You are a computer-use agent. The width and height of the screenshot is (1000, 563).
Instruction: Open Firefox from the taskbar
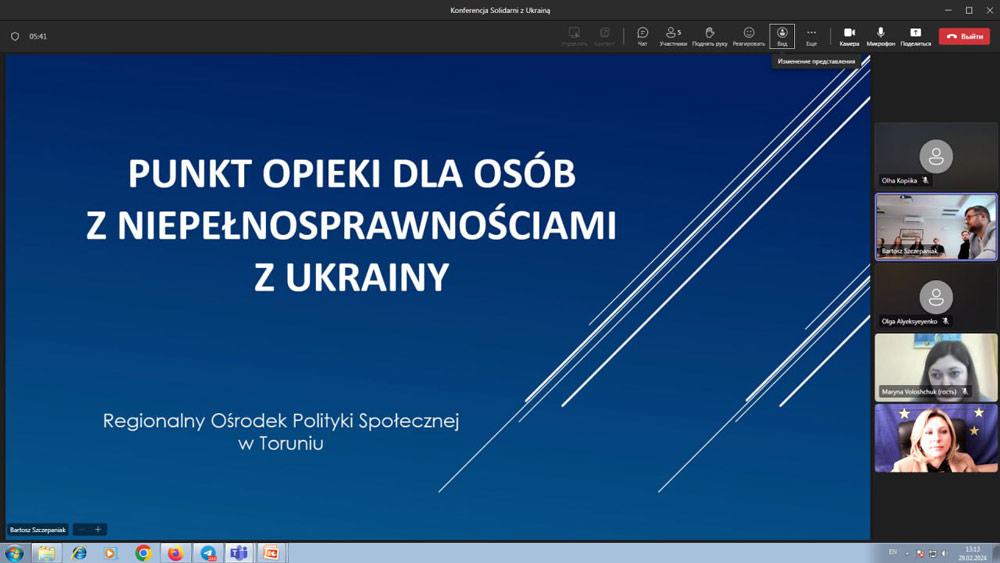click(x=175, y=553)
